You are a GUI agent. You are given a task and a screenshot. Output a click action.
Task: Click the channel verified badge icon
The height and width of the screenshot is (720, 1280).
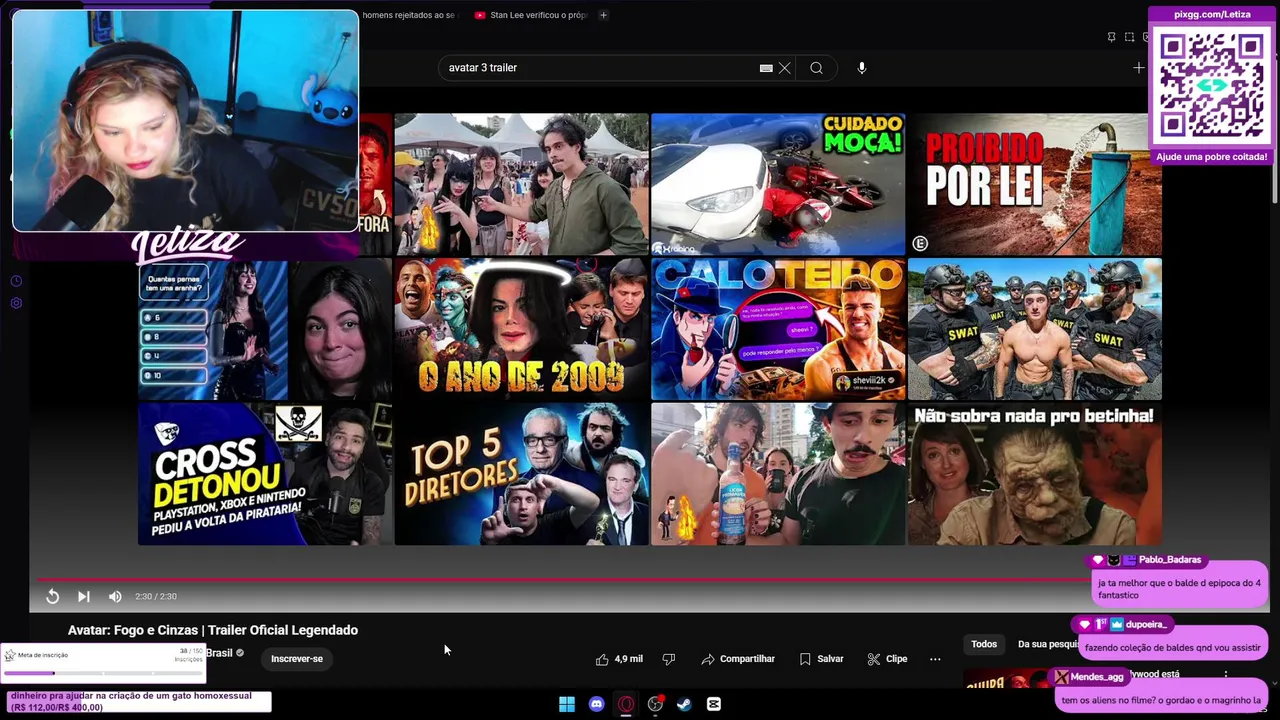pos(239,653)
